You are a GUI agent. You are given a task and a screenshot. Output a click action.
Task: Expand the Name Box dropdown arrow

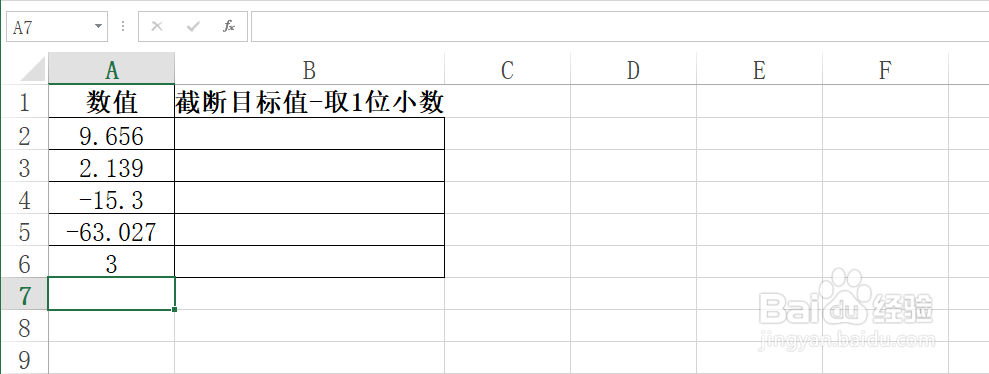point(98,26)
